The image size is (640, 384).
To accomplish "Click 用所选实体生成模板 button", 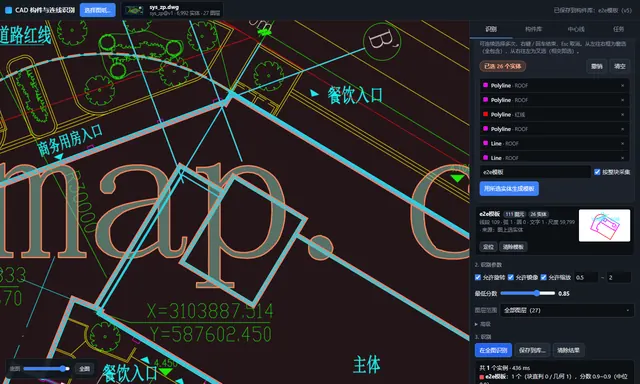I will (x=509, y=189).
